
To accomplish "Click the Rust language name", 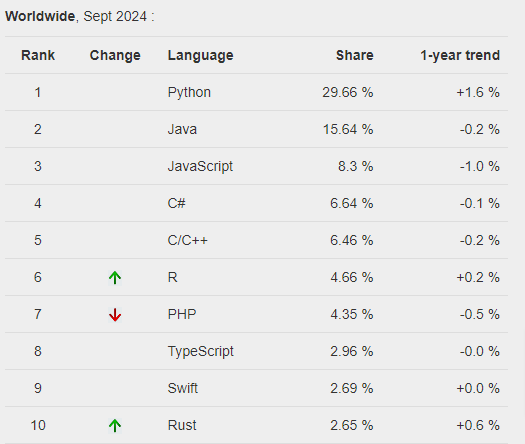I will point(182,425).
